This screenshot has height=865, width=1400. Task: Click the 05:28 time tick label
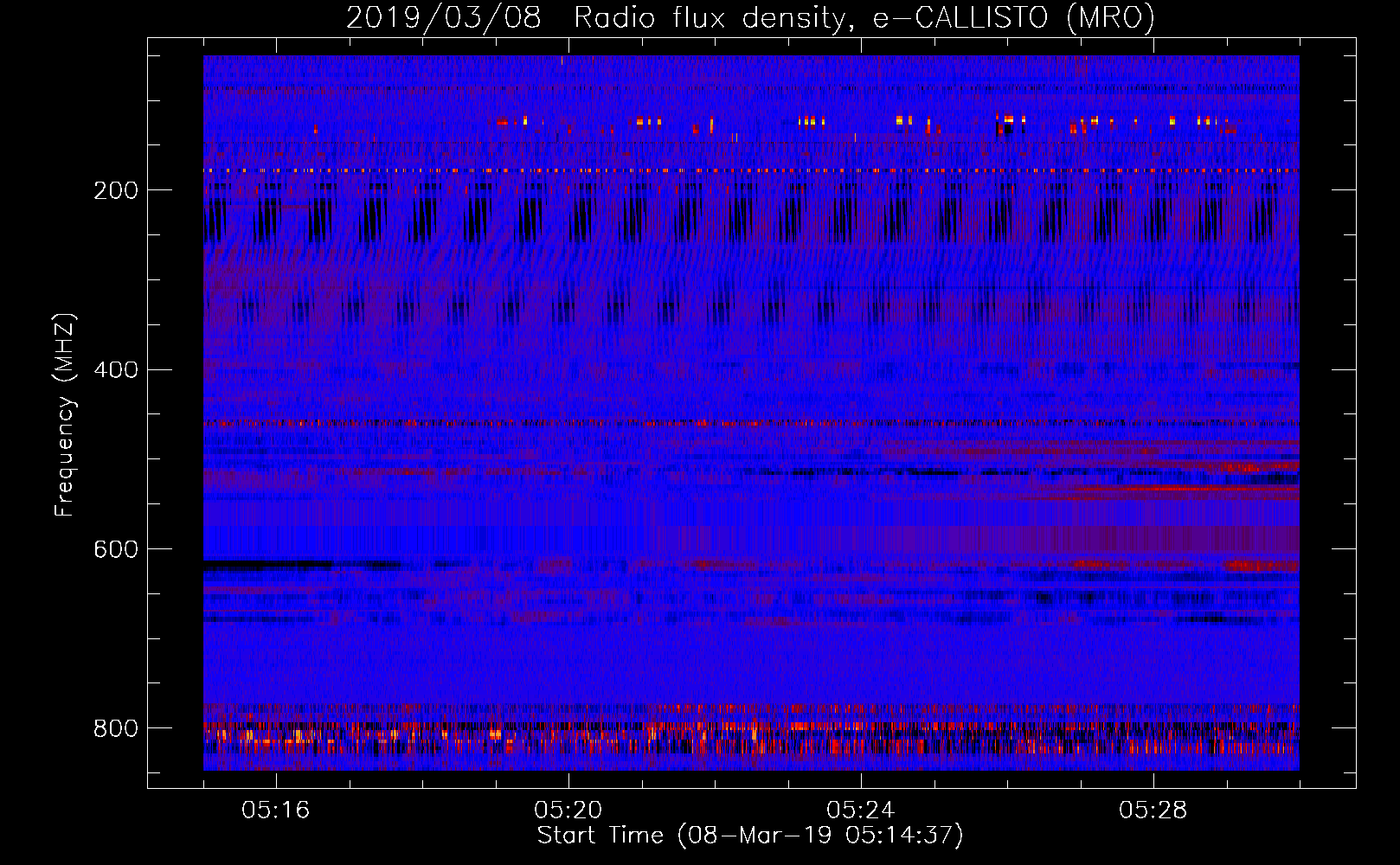point(1153,811)
